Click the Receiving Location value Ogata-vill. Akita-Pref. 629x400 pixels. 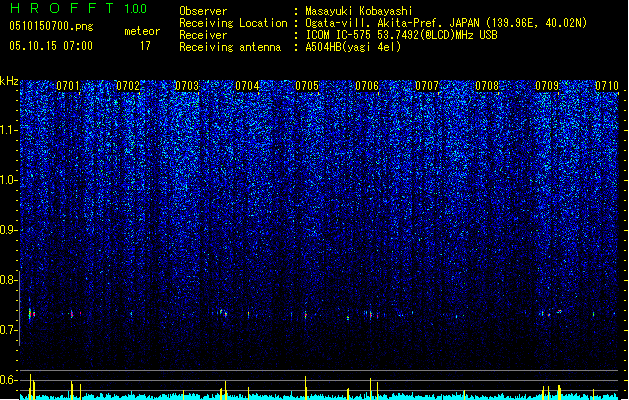[x=374, y=23]
